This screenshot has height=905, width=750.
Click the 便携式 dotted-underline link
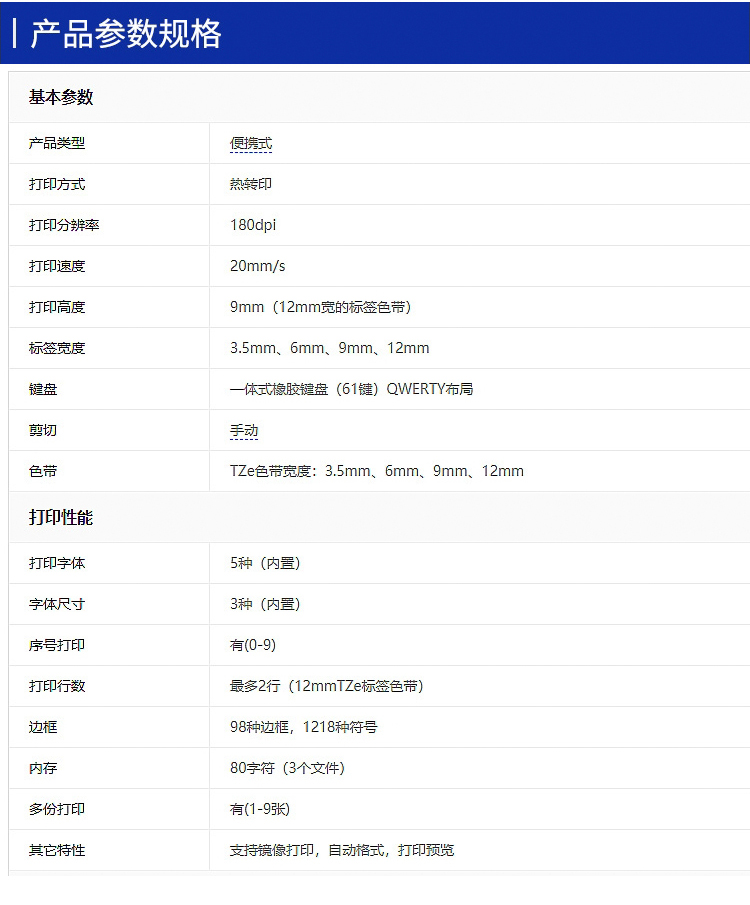[x=251, y=144]
